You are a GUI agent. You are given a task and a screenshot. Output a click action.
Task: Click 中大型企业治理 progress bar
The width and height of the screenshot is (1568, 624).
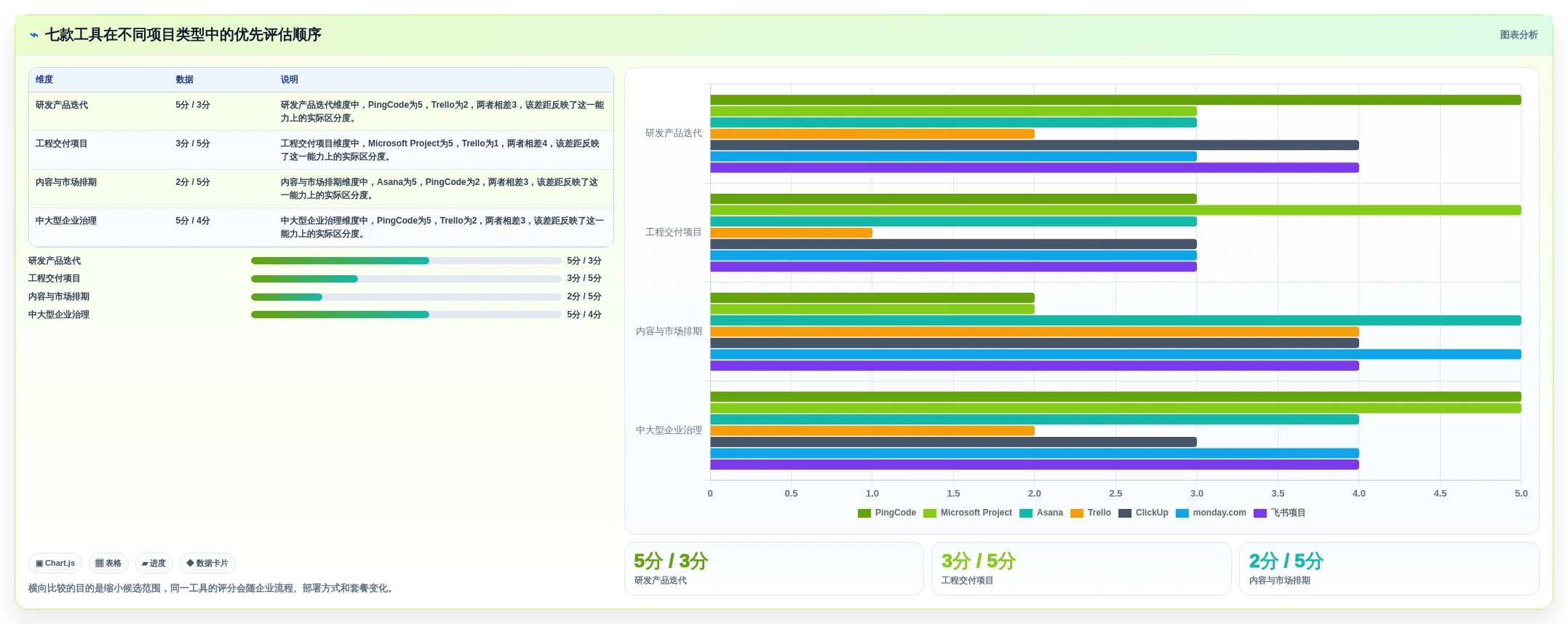[406, 315]
